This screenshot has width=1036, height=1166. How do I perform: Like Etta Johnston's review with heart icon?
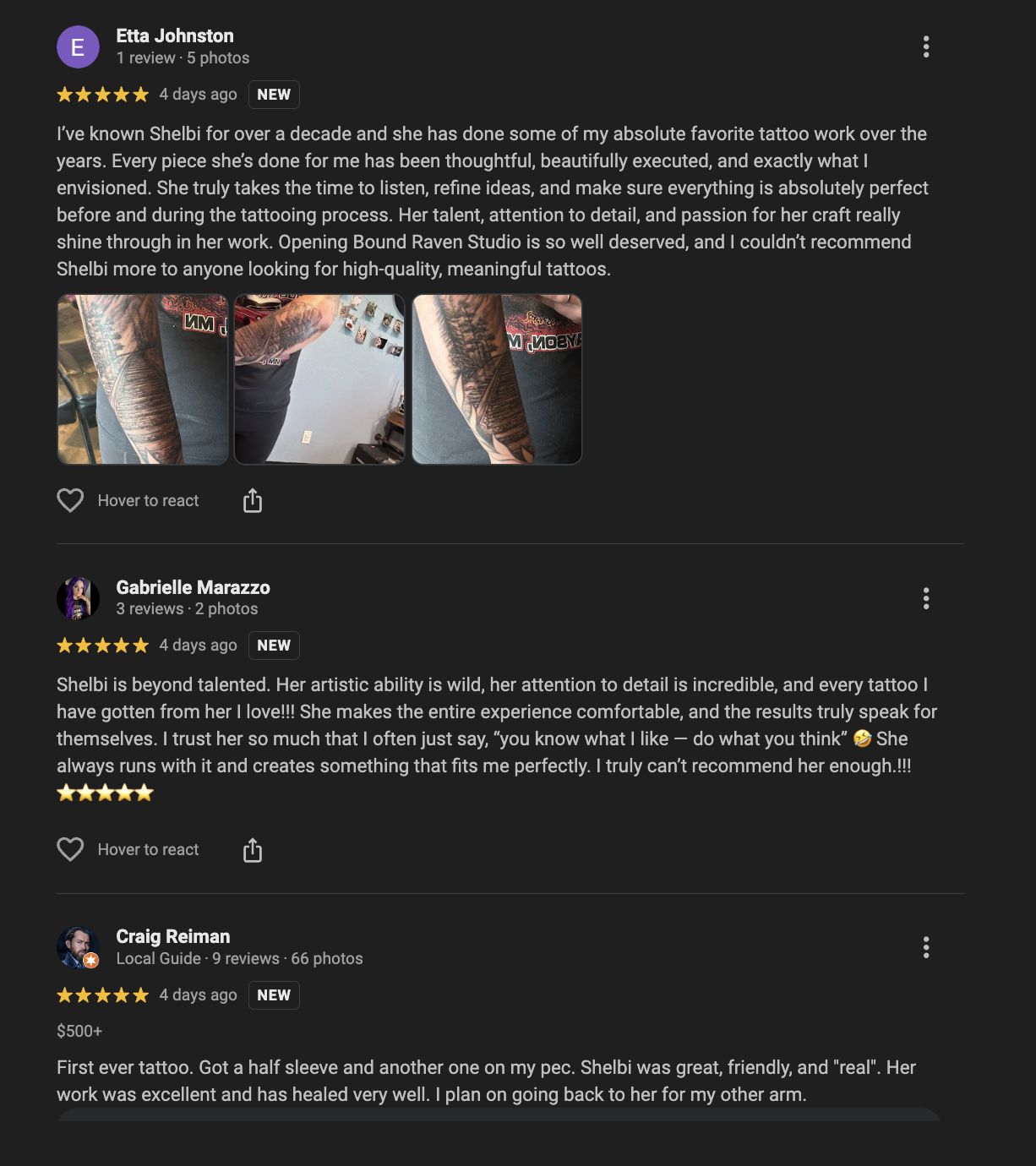click(70, 500)
